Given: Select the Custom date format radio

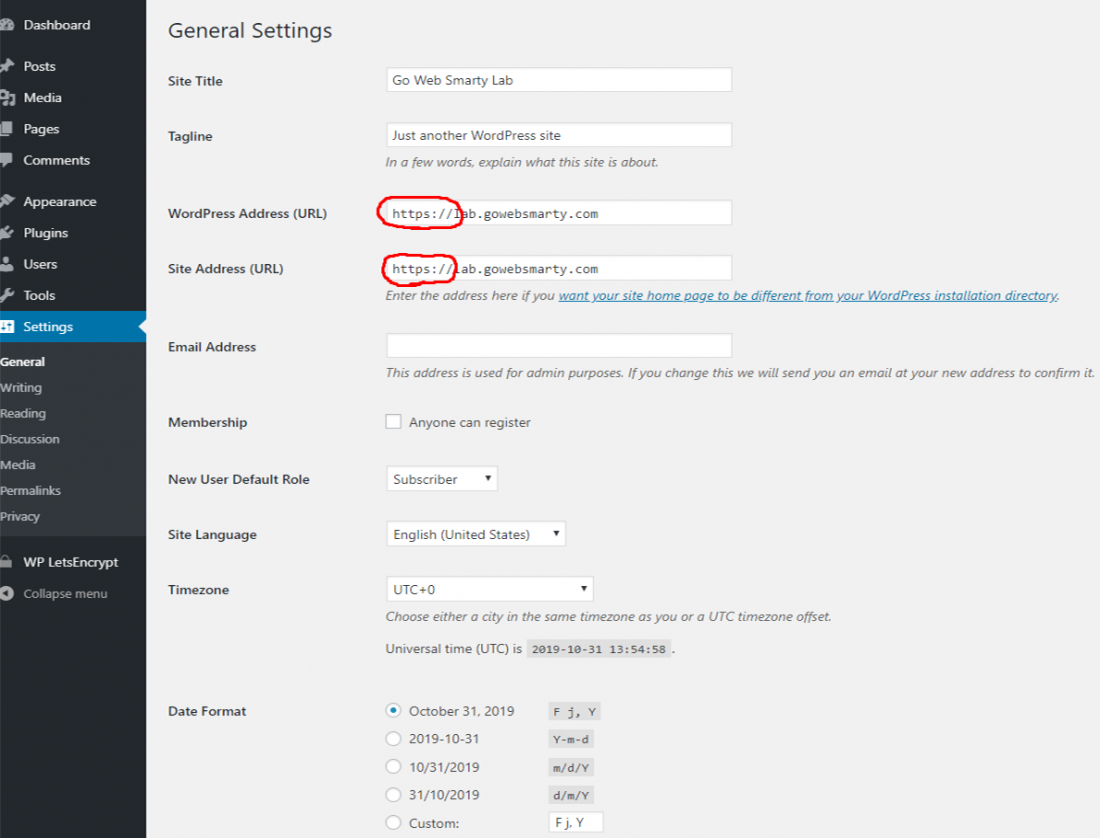Looking at the screenshot, I should pos(394,823).
